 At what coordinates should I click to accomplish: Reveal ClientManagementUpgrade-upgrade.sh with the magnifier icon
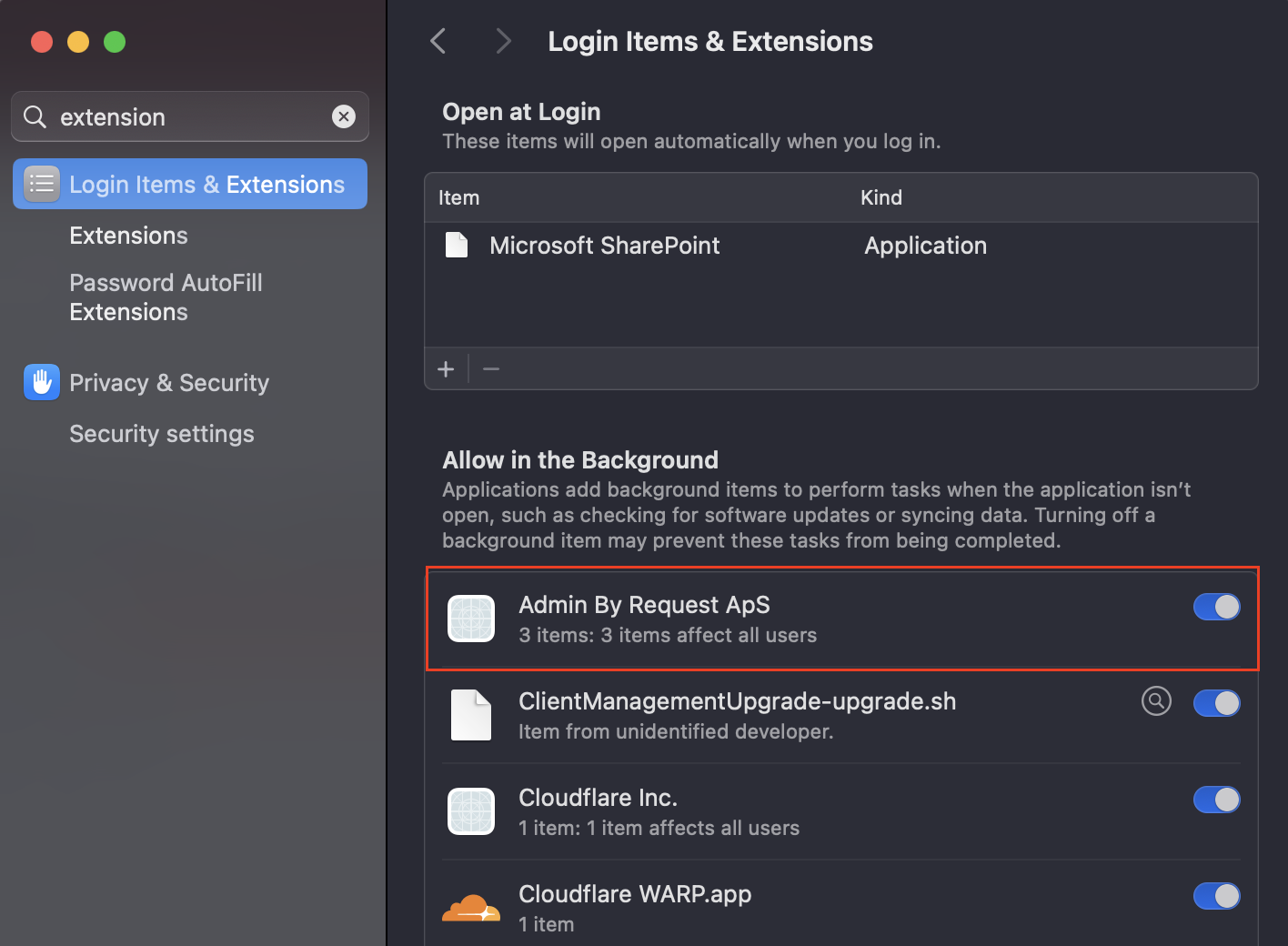tap(1156, 701)
